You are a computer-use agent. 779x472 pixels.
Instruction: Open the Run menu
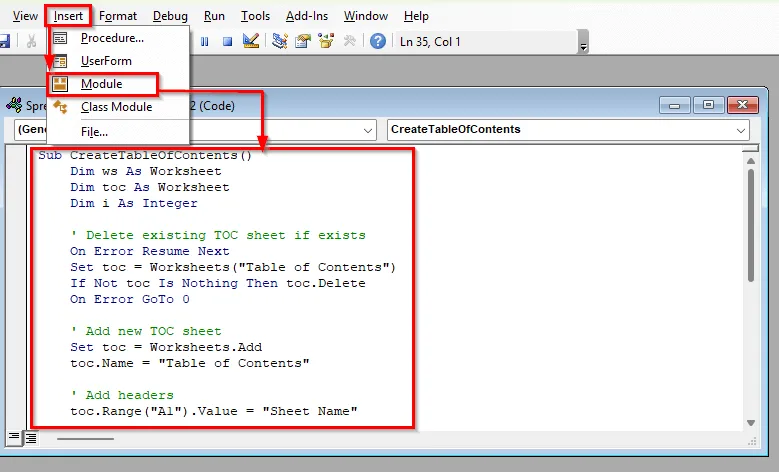tap(214, 16)
